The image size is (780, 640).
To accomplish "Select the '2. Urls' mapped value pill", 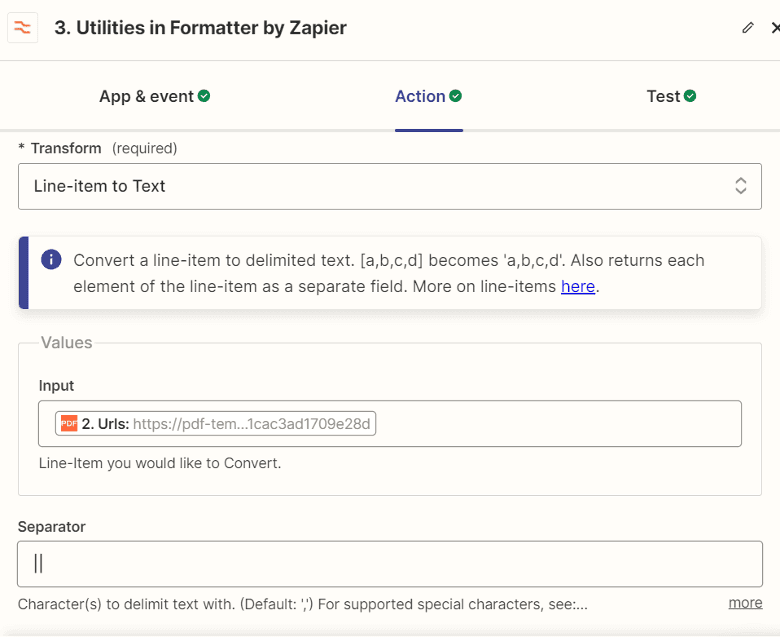I will click(216, 423).
